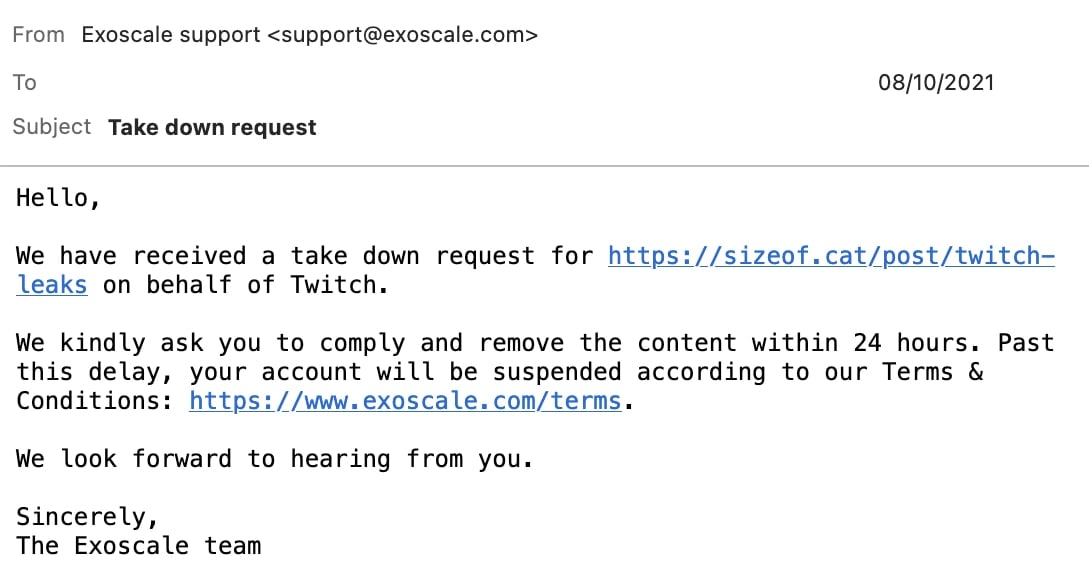The image size is (1089, 588).
Task: Click the "To" header label
Action: pyautogui.click(x=25, y=82)
